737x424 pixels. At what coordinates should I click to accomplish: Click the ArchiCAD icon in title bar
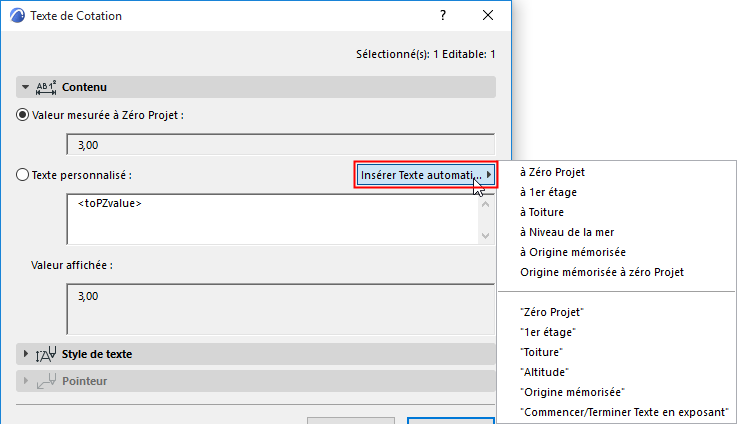[x=16, y=16]
